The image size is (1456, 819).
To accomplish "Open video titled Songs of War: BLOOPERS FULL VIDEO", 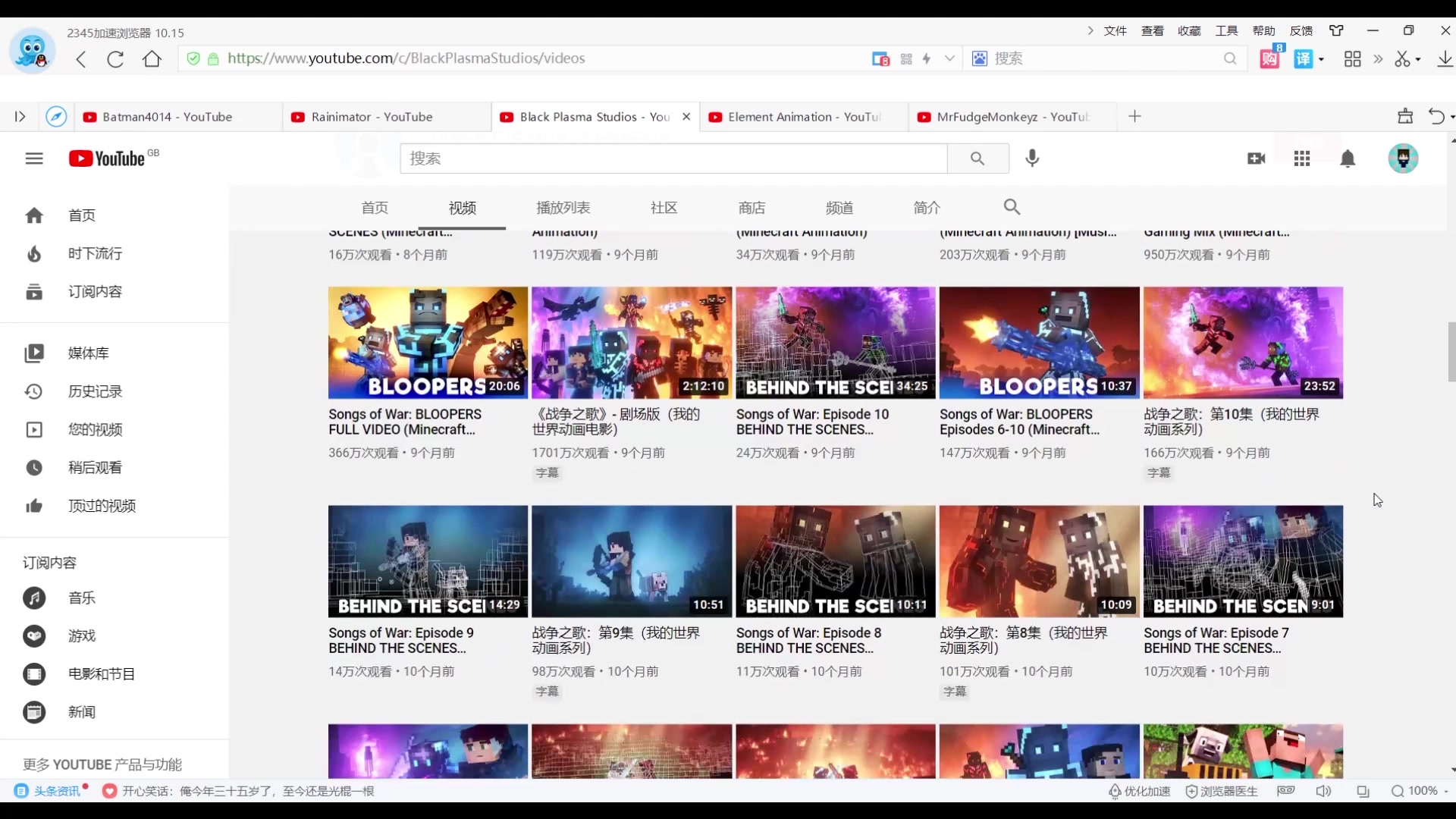I will pyautogui.click(x=405, y=422).
